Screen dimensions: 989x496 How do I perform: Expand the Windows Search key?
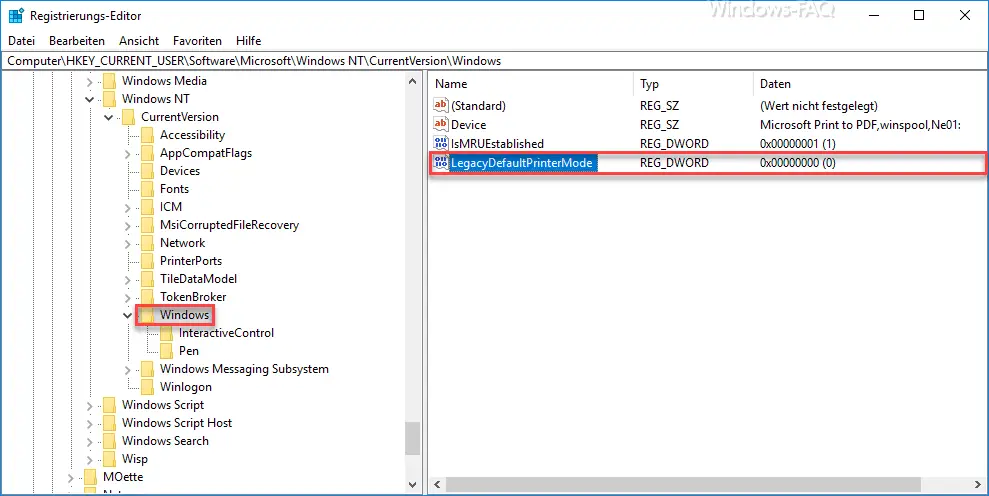tap(90, 442)
